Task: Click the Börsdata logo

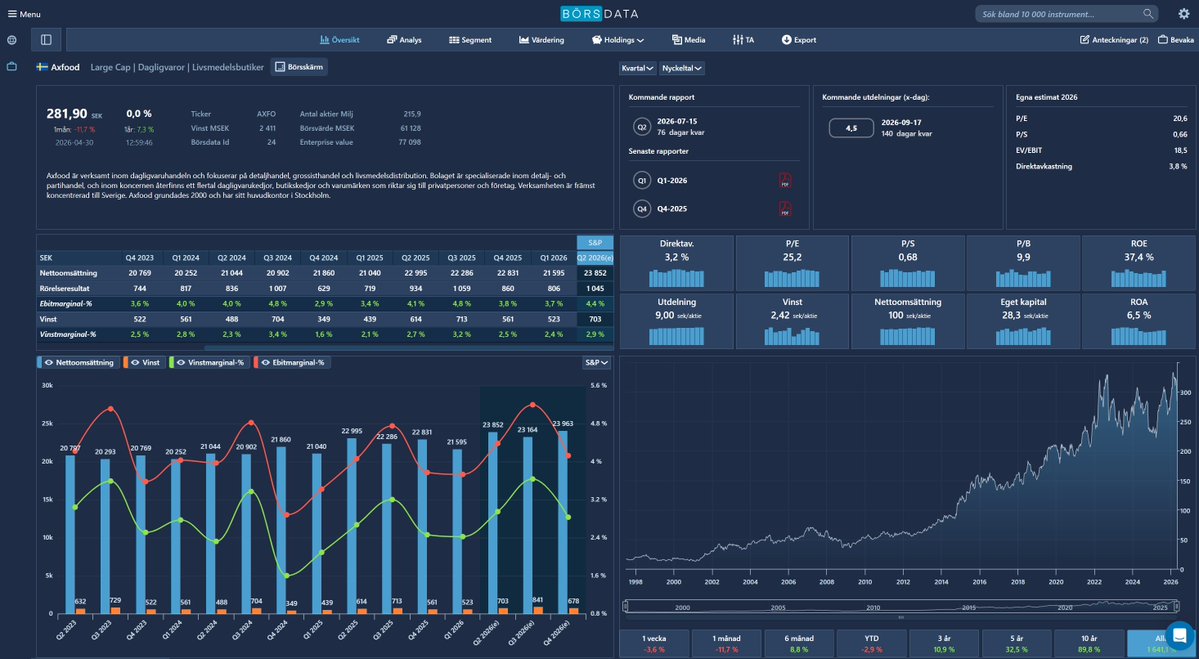Action: coord(600,14)
